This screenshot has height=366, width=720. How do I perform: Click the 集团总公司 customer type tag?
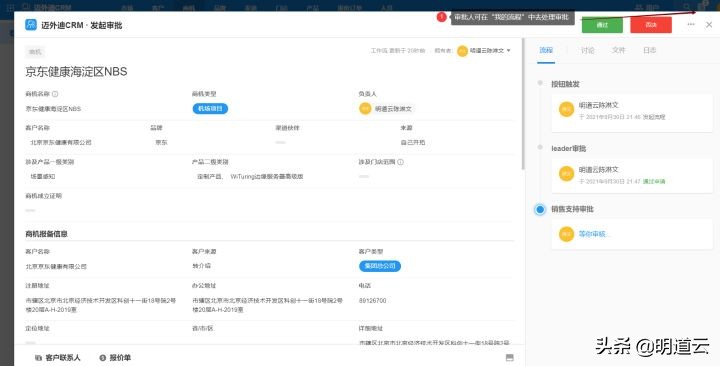[x=380, y=266]
